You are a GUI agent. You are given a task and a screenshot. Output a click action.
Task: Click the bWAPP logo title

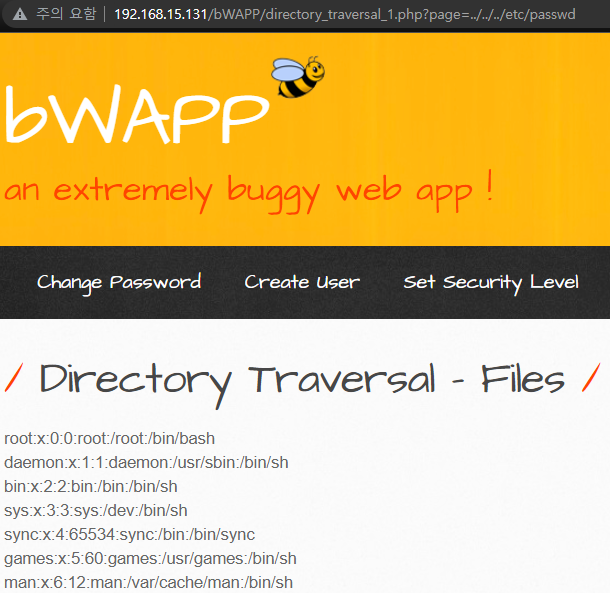(x=137, y=114)
